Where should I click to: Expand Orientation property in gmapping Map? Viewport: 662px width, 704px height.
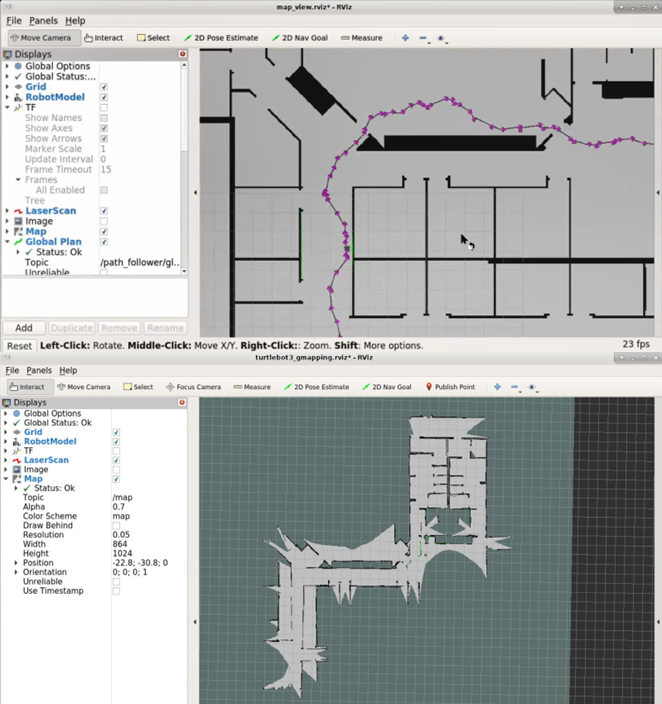pyautogui.click(x=16, y=572)
